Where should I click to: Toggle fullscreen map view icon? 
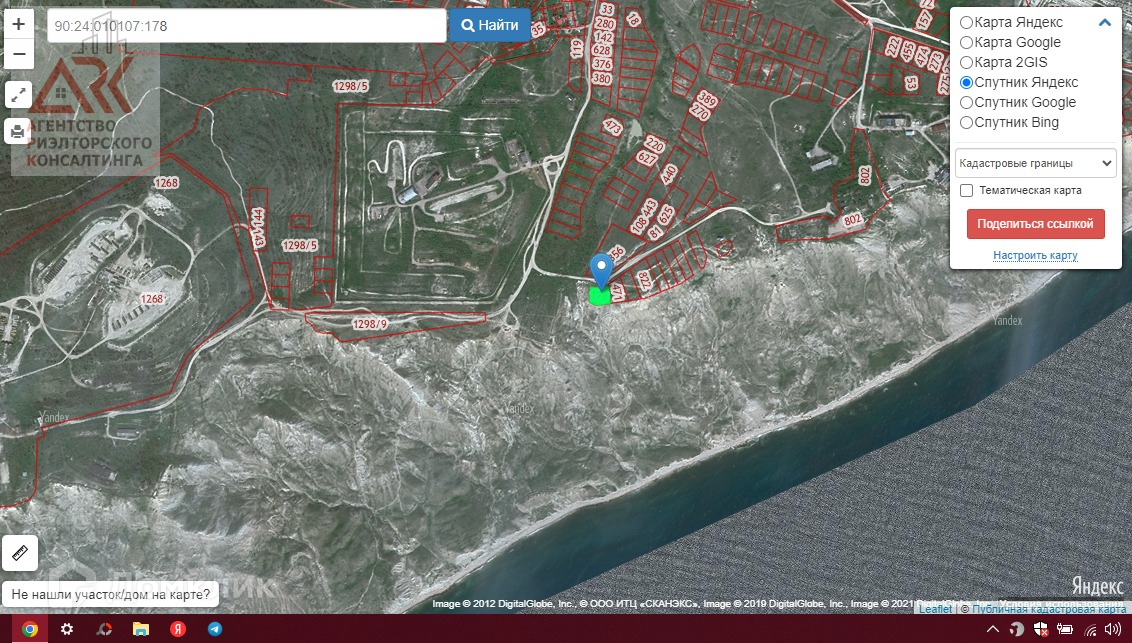click(19, 94)
